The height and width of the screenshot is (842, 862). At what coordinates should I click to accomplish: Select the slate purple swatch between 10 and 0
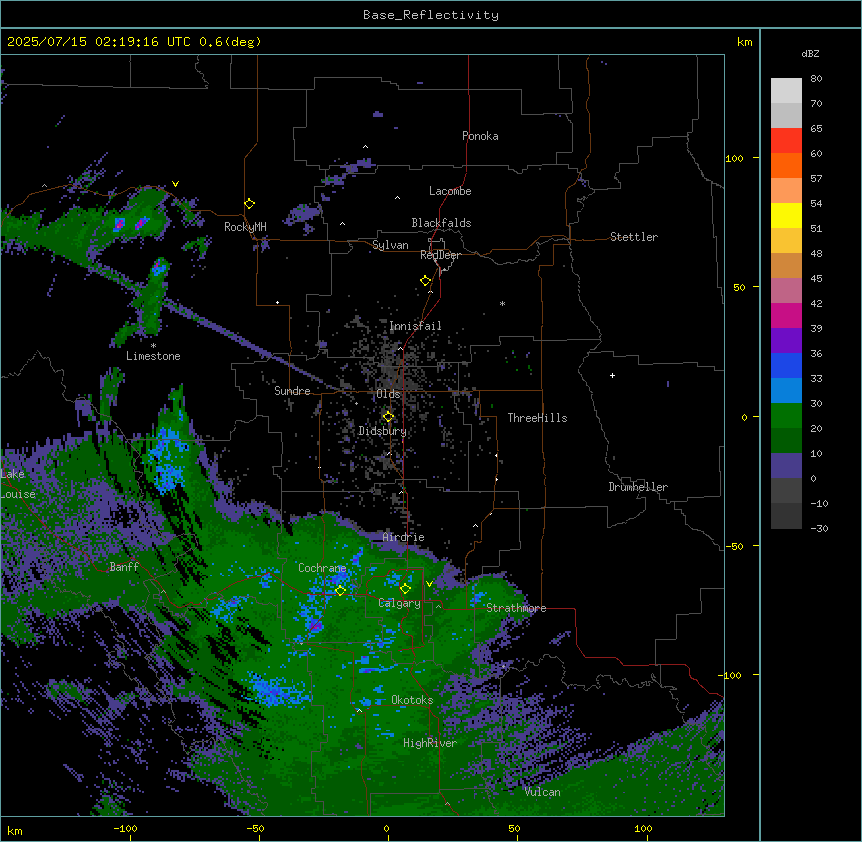pos(786,466)
